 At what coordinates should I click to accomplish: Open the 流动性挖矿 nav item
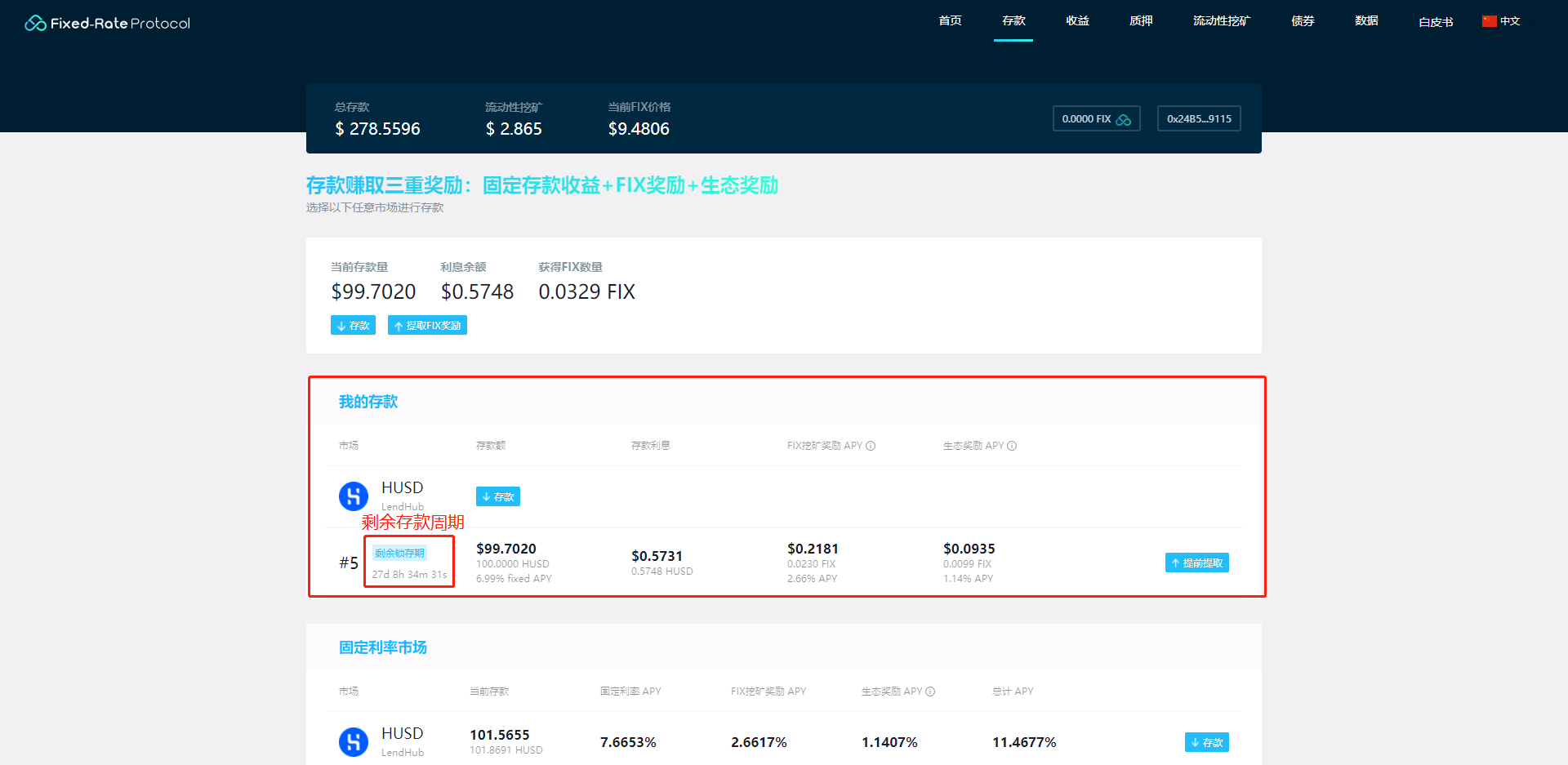pos(1222,21)
